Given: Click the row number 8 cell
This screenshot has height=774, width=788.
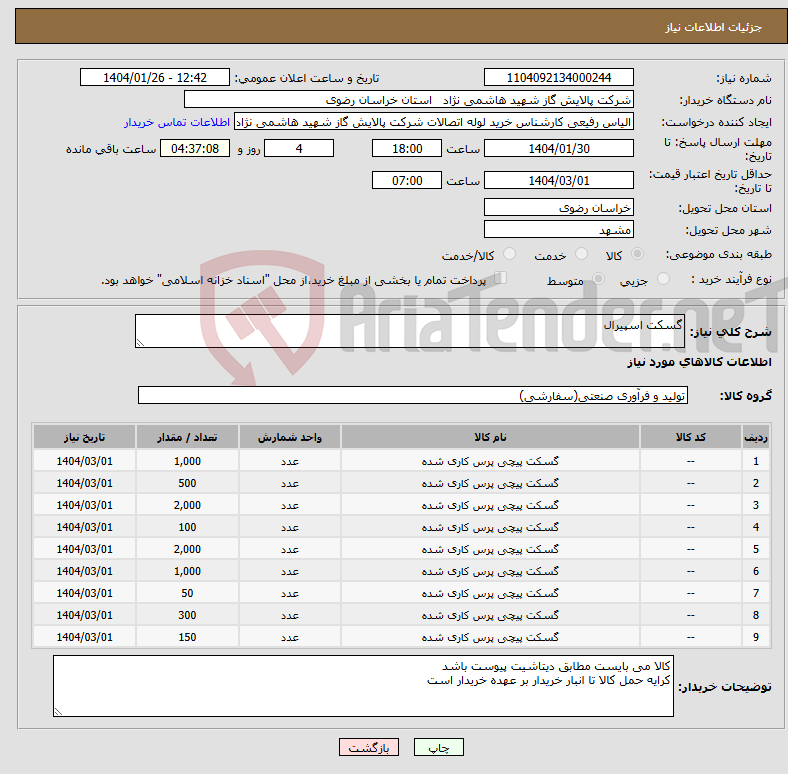Looking at the screenshot, I should (x=755, y=615).
